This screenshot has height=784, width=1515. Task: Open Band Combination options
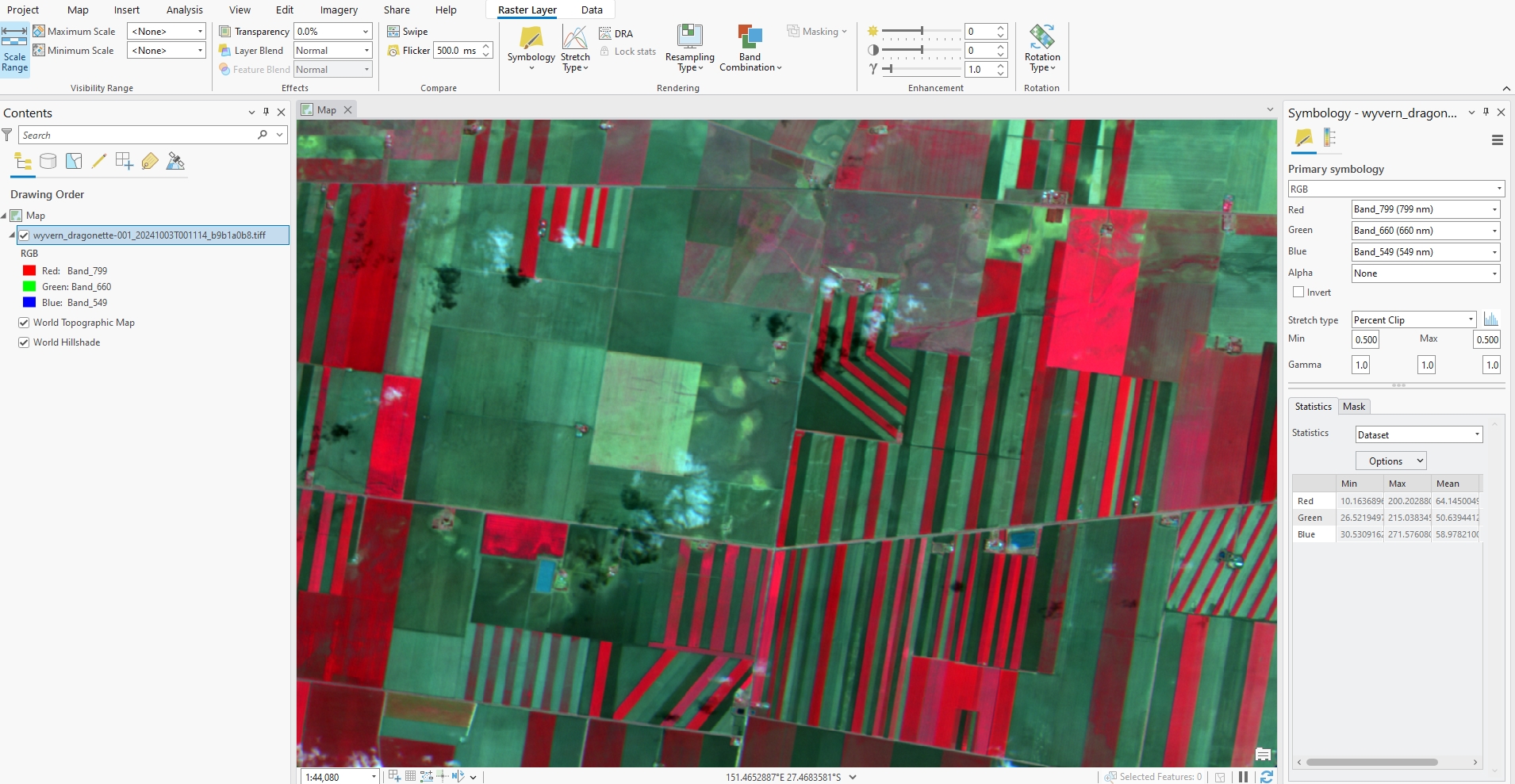click(750, 49)
